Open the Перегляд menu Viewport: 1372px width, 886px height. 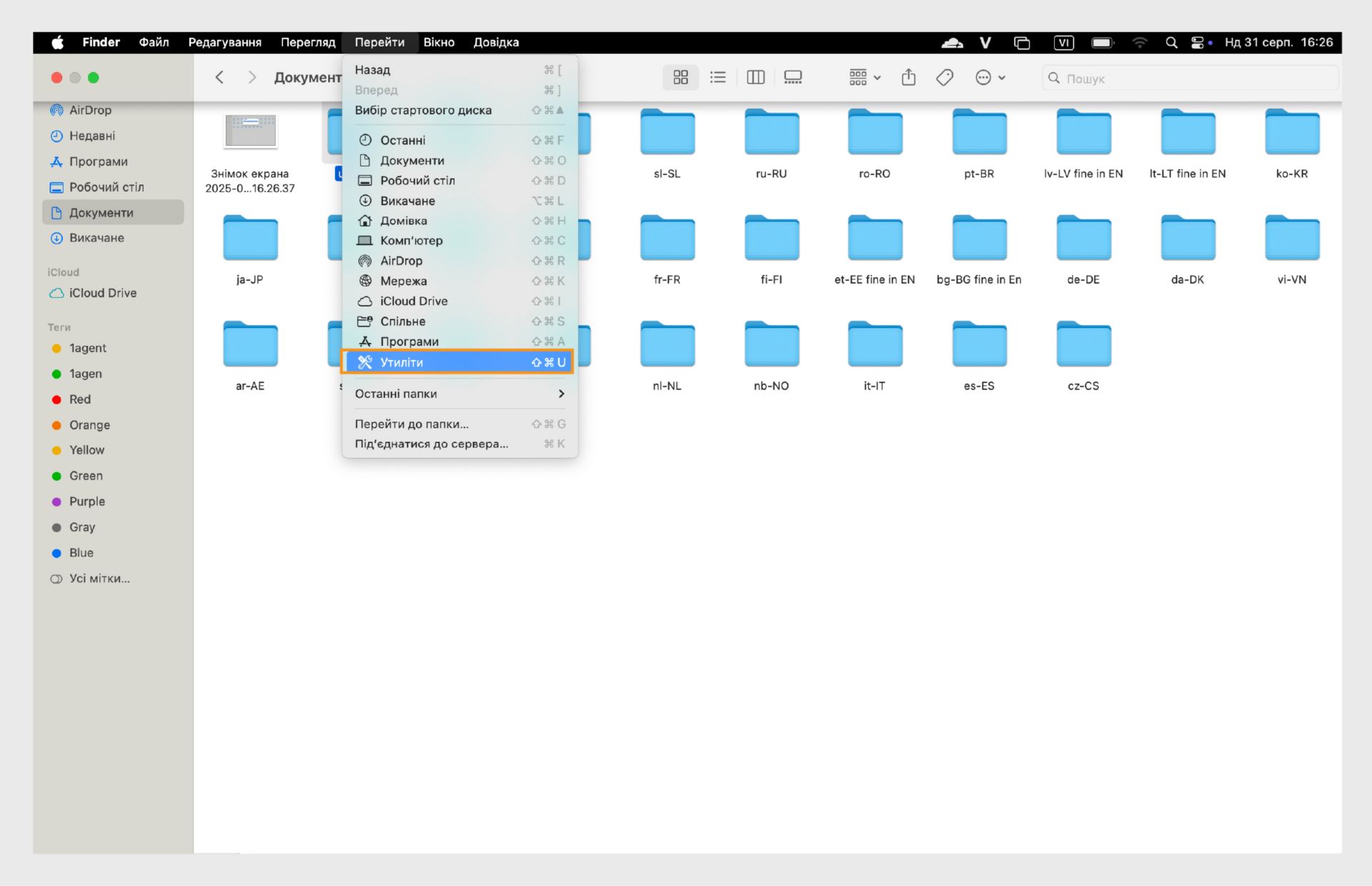[x=307, y=43]
